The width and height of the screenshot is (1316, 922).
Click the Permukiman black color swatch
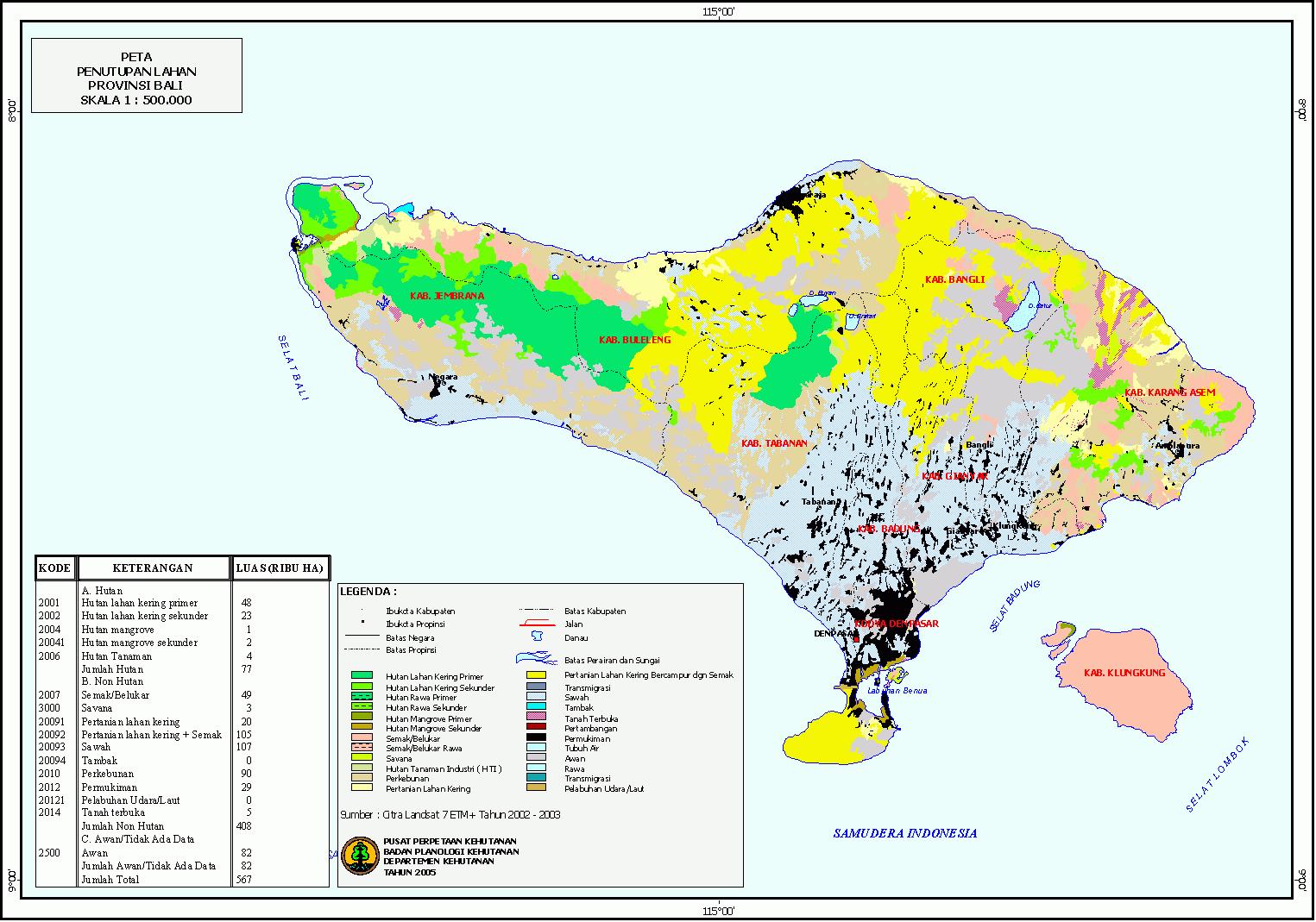point(535,738)
